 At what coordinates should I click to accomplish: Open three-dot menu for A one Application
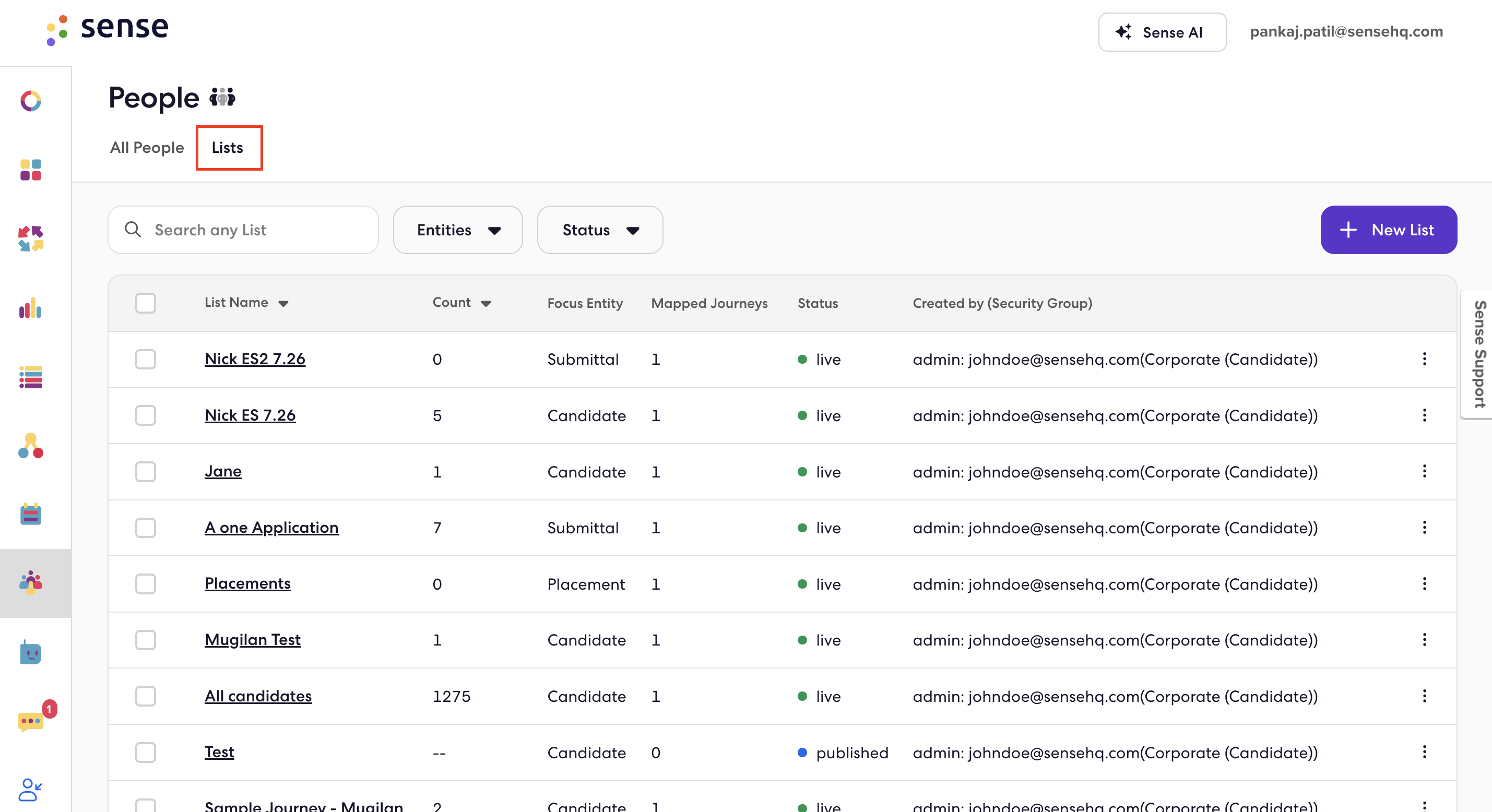click(1424, 528)
